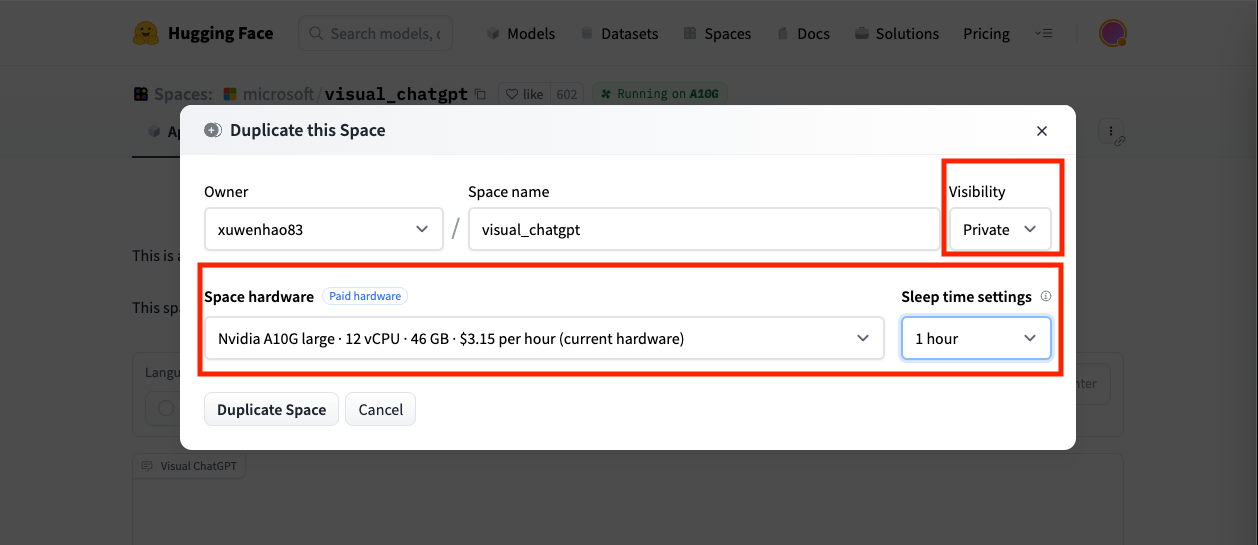Viewport: 1258px width, 545px height.
Task: Click the Sleep time settings info icon
Action: (1046, 297)
